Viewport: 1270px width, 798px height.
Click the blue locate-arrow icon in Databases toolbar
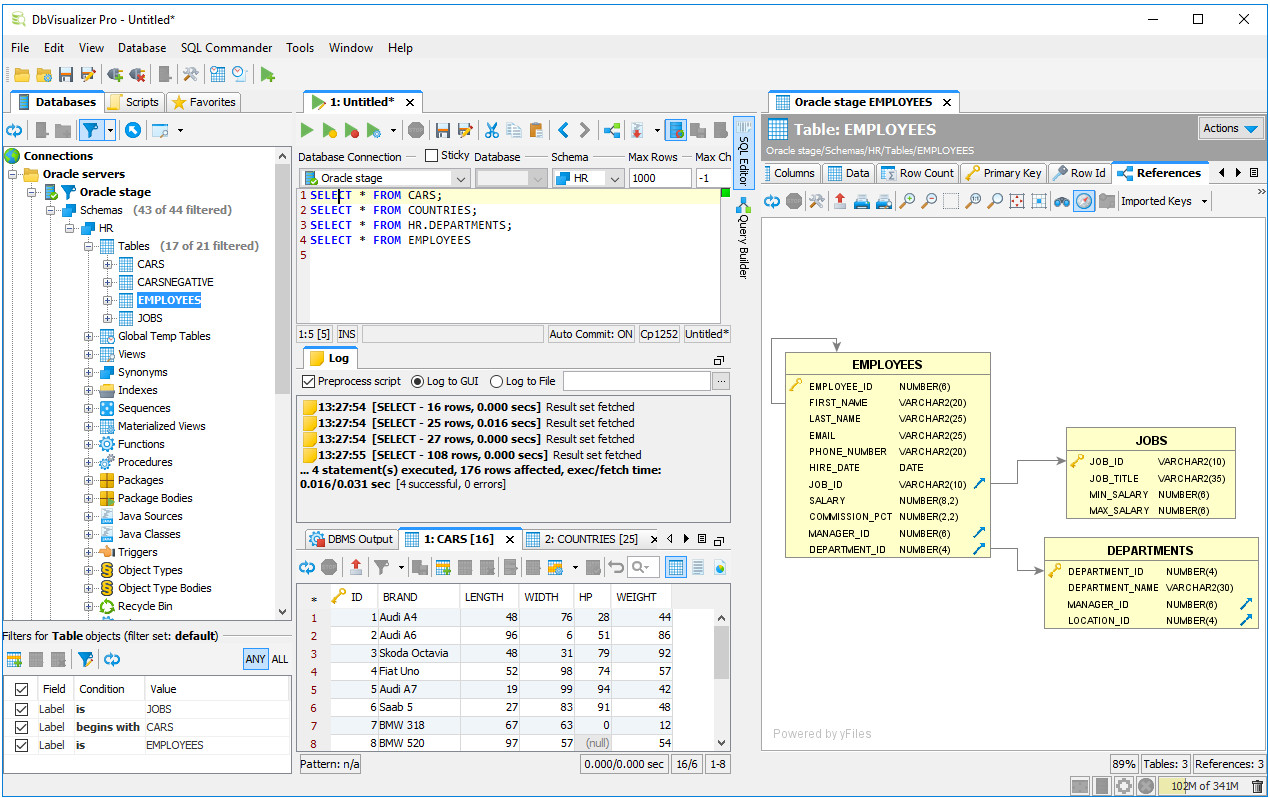pos(133,130)
